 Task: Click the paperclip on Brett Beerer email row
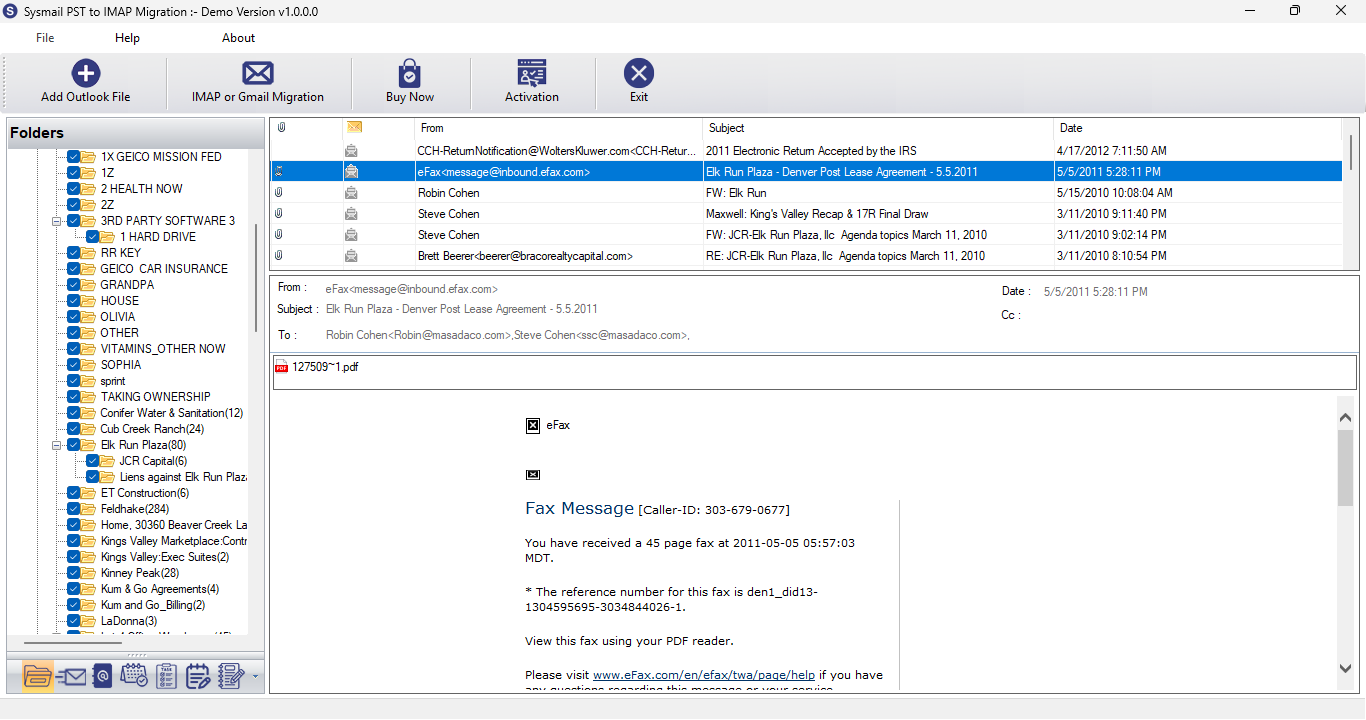279,256
